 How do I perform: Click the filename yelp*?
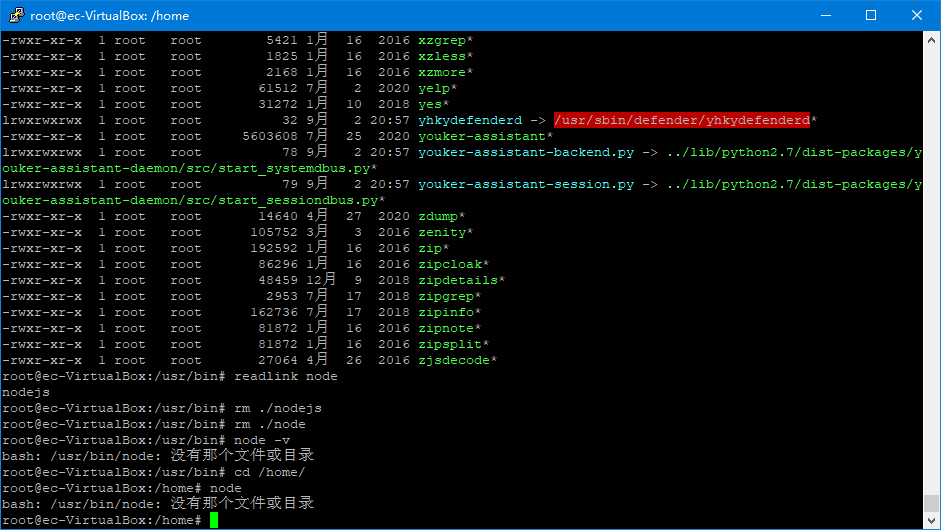point(437,88)
